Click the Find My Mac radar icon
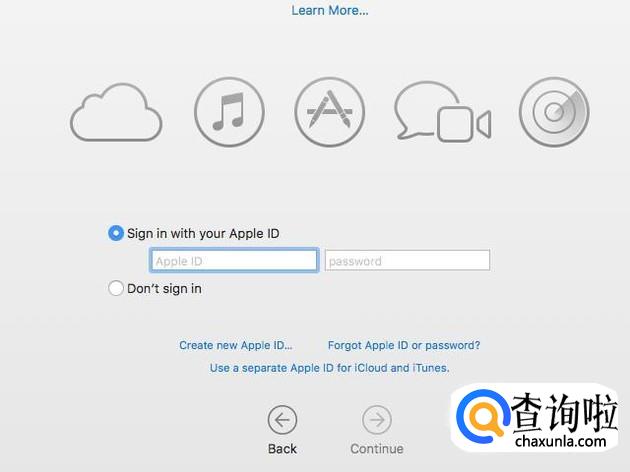The image size is (630, 472). 554,112
